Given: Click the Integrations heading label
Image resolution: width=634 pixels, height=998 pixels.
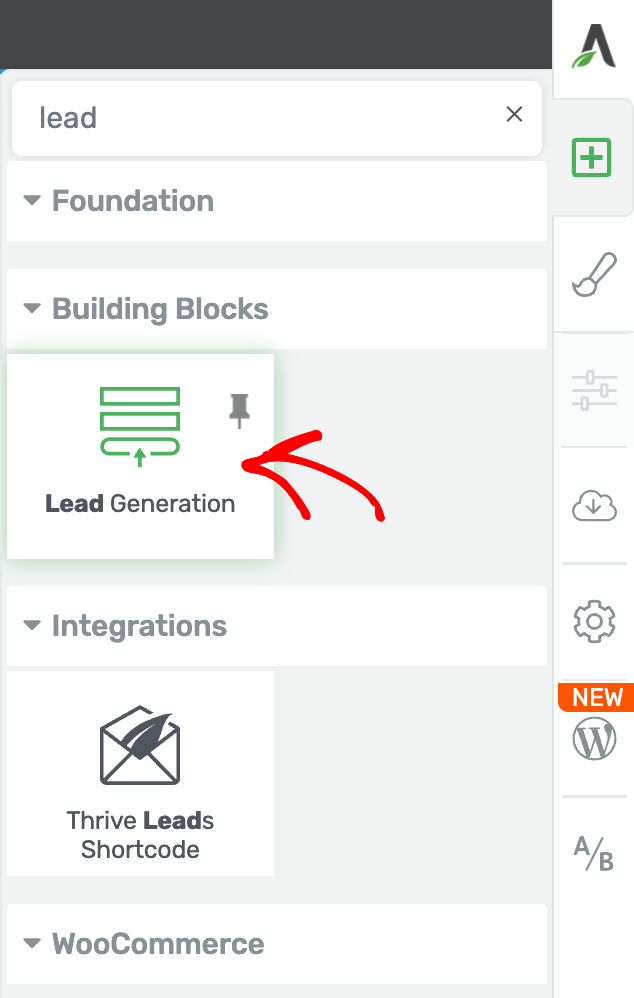Looking at the screenshot, I should pos(139,626).
